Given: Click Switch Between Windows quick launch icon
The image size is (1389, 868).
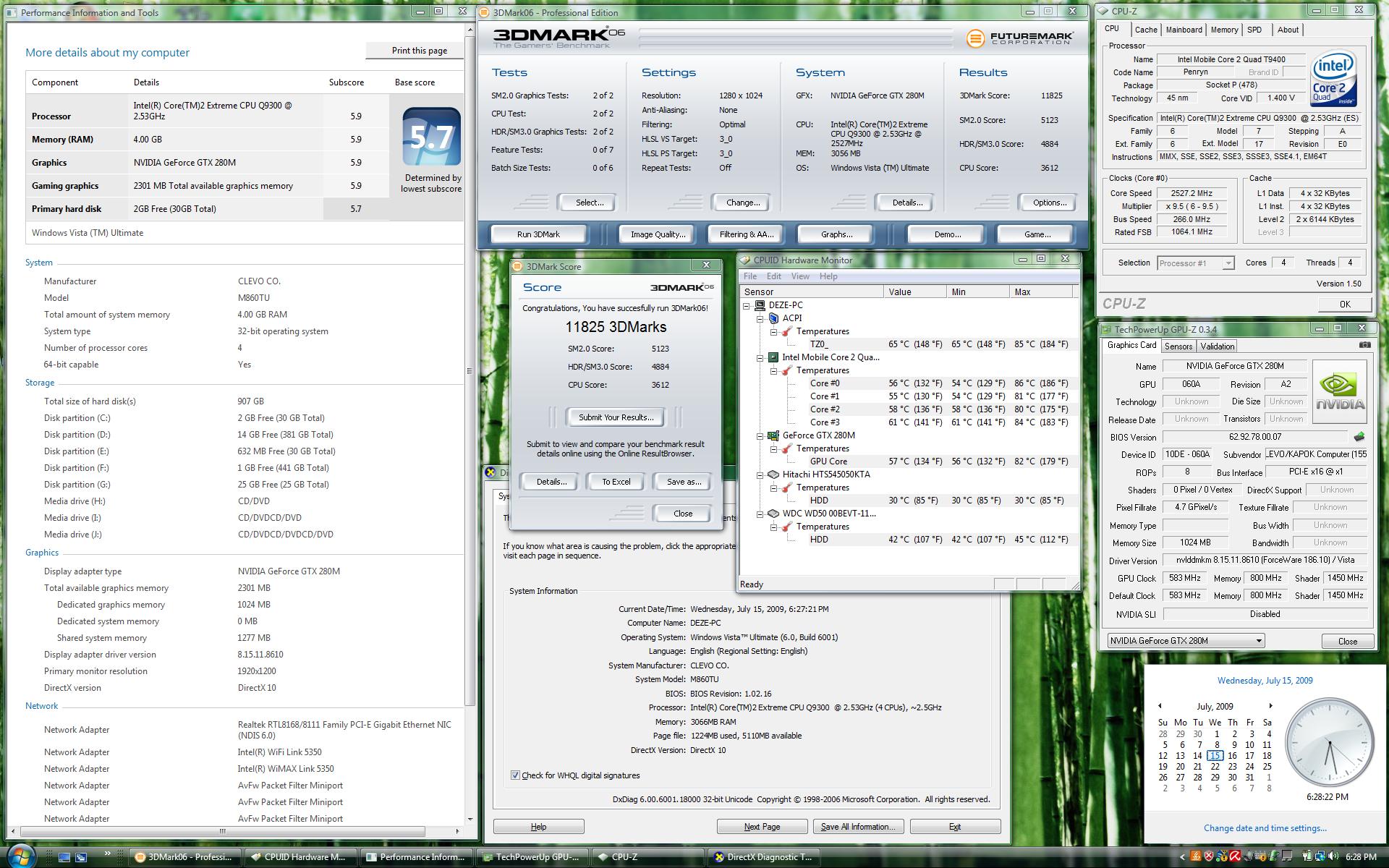Looking at the screenshot, I should click(x=81, y=857).
